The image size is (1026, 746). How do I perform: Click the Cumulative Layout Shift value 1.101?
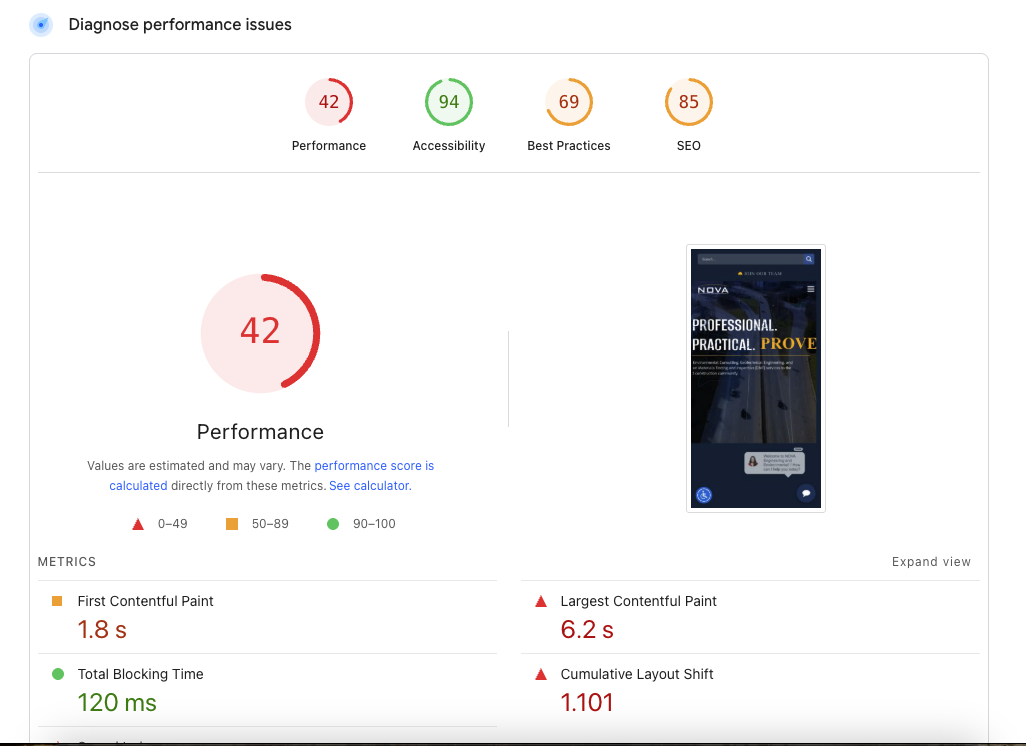[587, 703]
